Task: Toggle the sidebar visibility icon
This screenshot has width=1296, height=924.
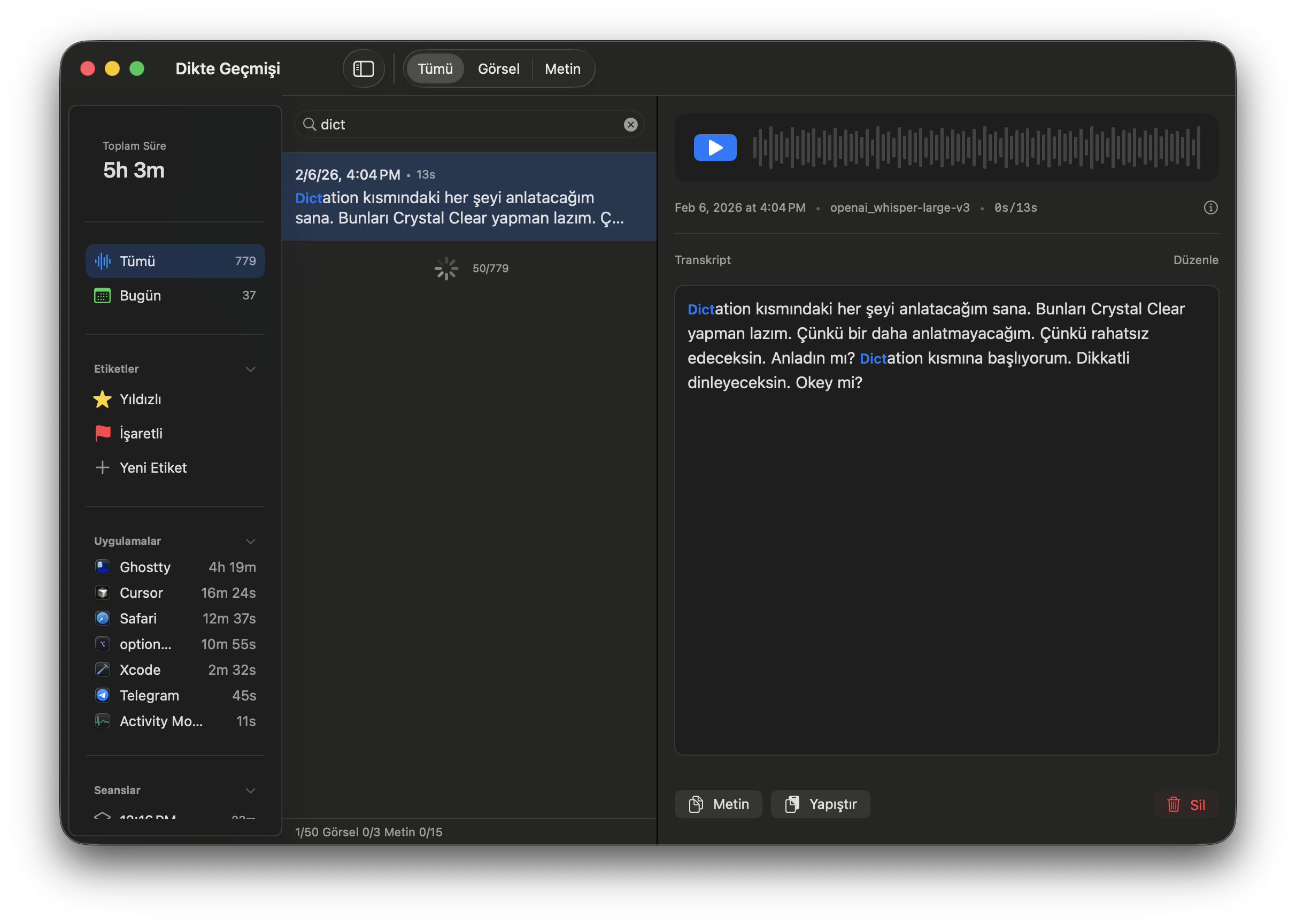Action: (x=364, y=68)
